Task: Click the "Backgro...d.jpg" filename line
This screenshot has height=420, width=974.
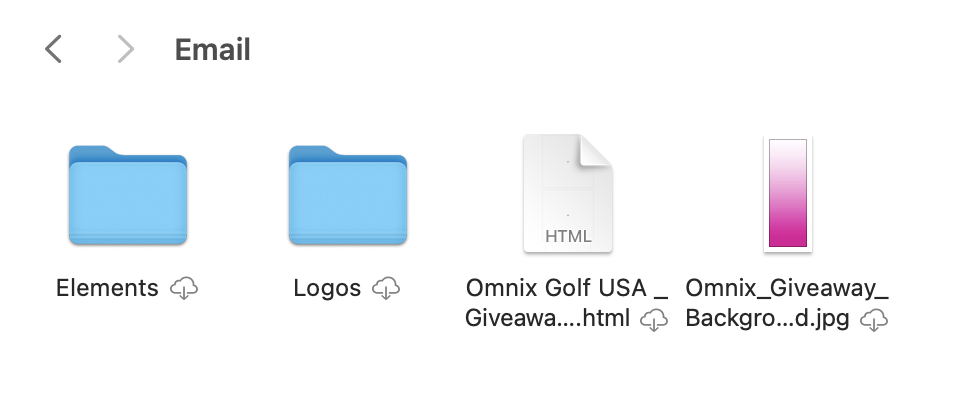Action: coord(768,319)
